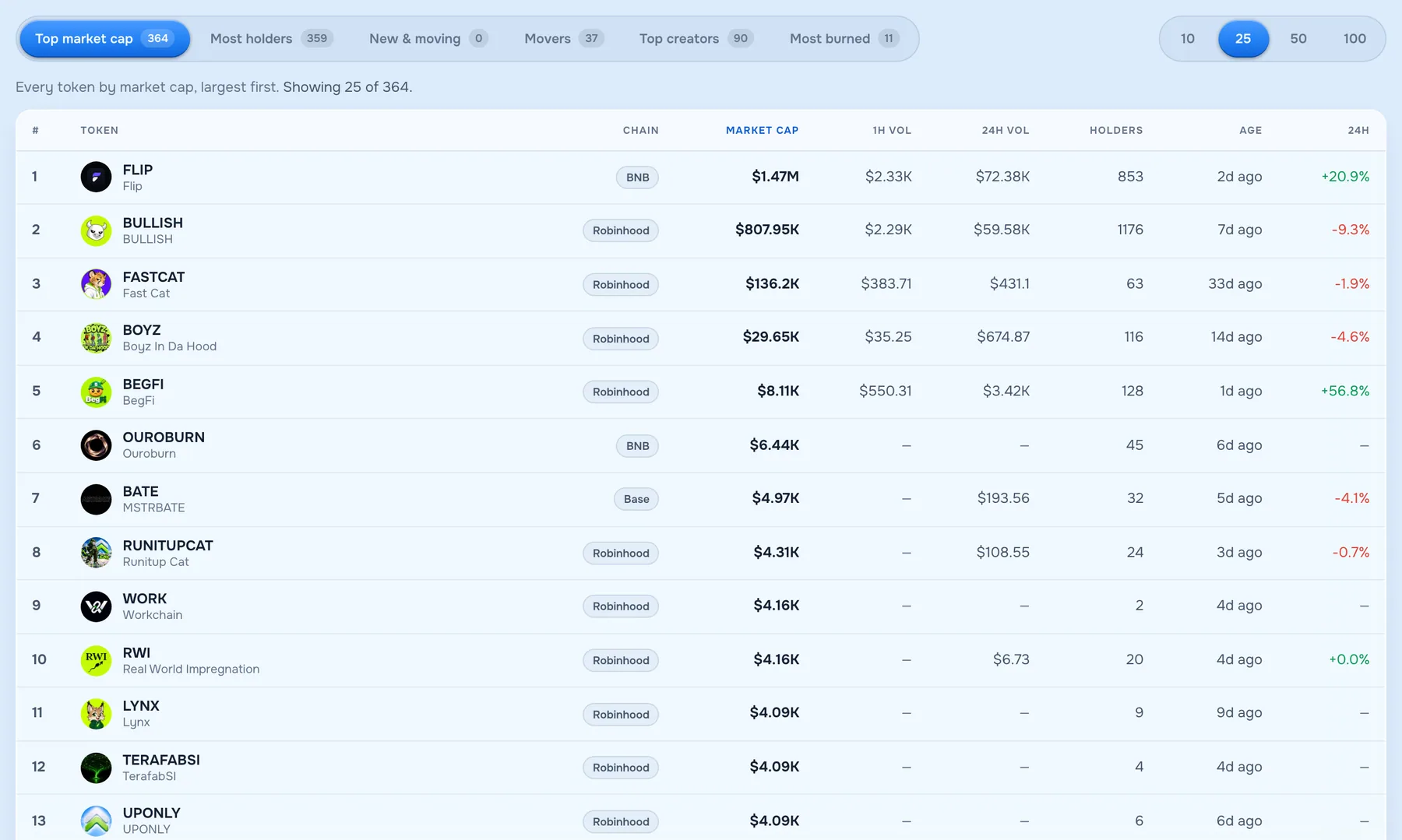Image resolution: width=1402 pixels, height=840 pixels.
Task: Show 50 rows per page
Action: 1298,39
